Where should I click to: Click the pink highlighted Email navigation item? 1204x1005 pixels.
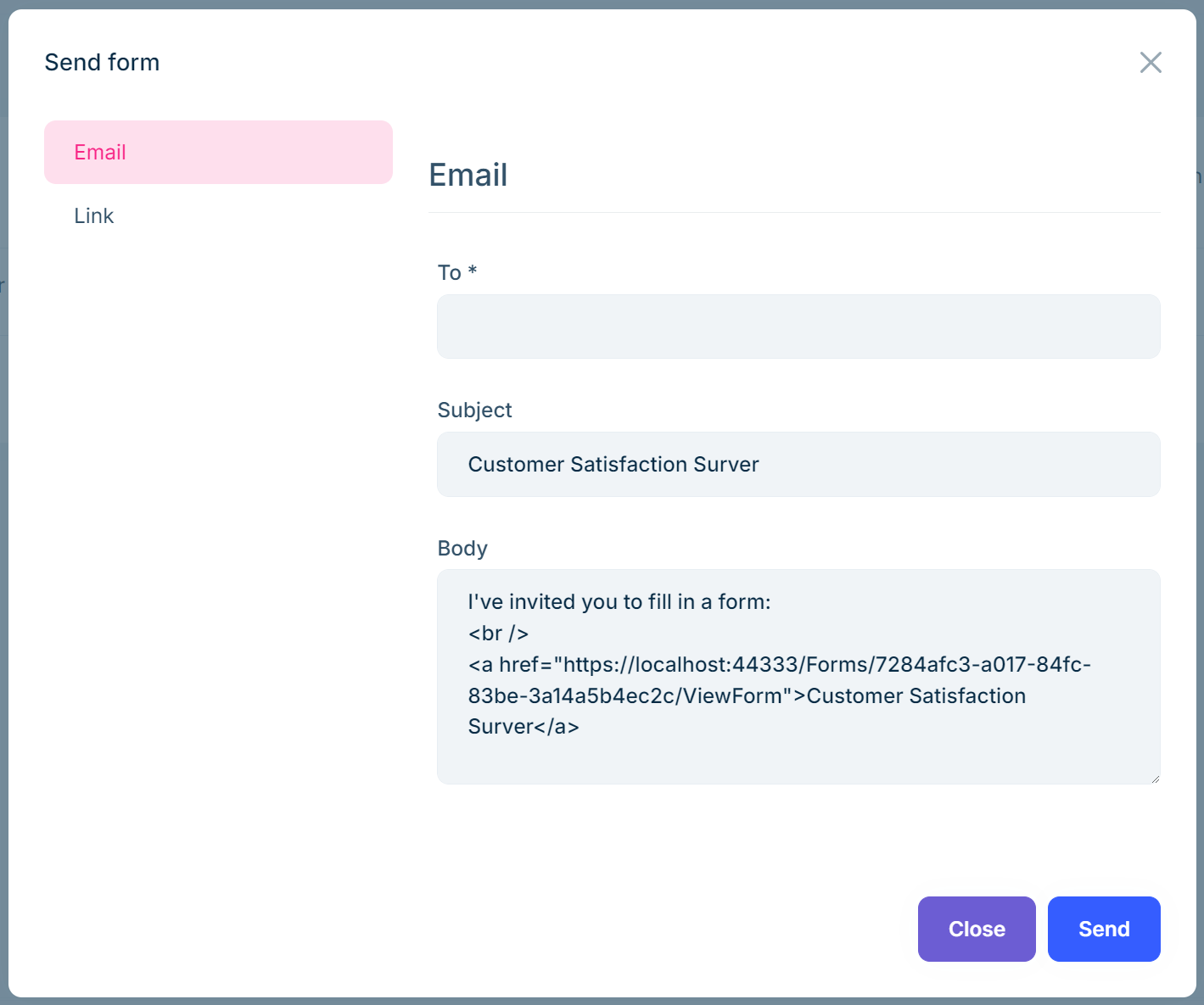coord(218,152)
